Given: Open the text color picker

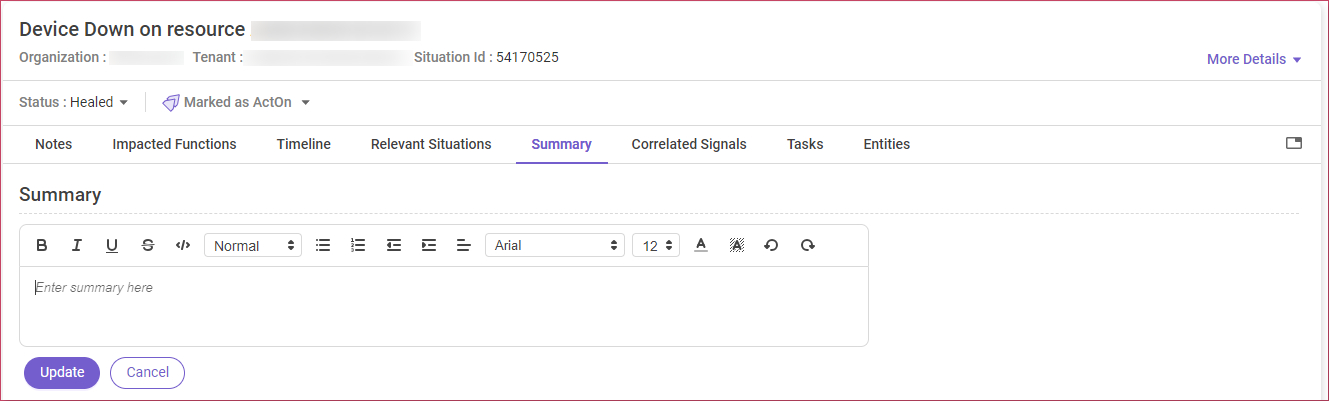Looking at the screenshot, I should 701,245.
